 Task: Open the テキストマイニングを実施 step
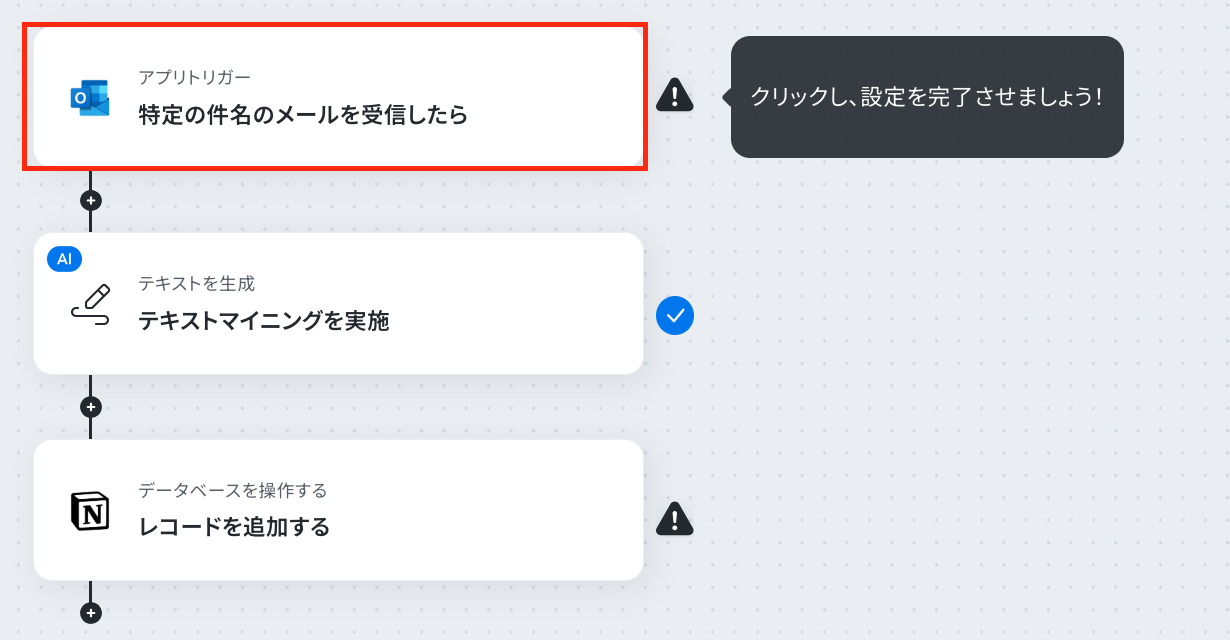click(x=338, y=304)
